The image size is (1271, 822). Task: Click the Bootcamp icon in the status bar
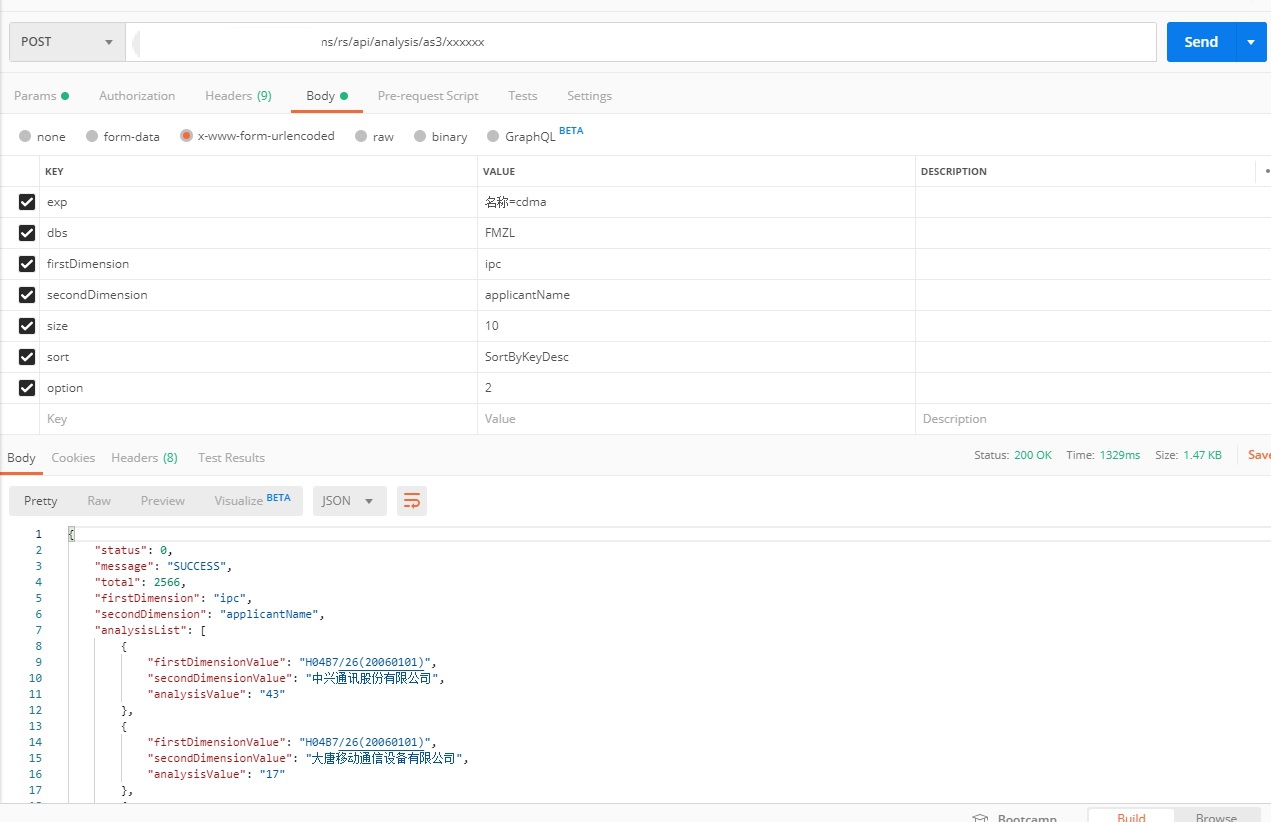pyautogui.click(x=981, y=817)
